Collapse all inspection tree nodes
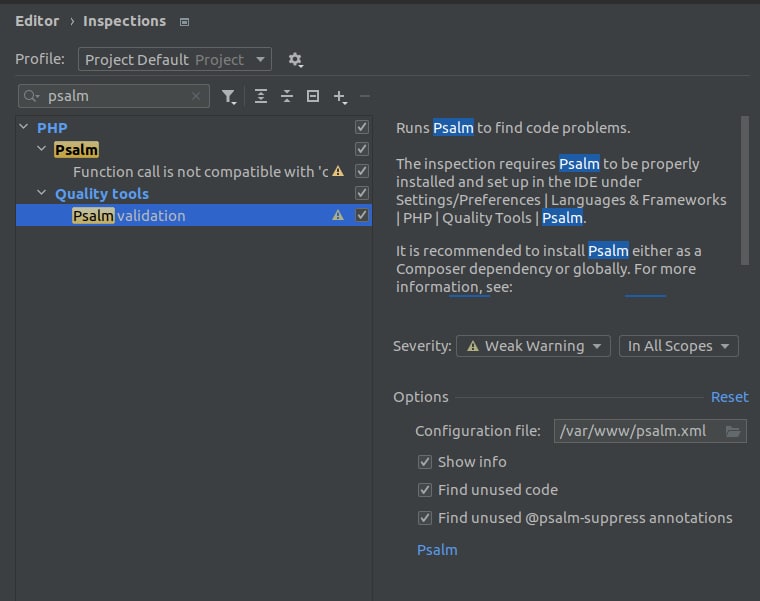Viewport: 760px width, 601px height. point(287,96)
